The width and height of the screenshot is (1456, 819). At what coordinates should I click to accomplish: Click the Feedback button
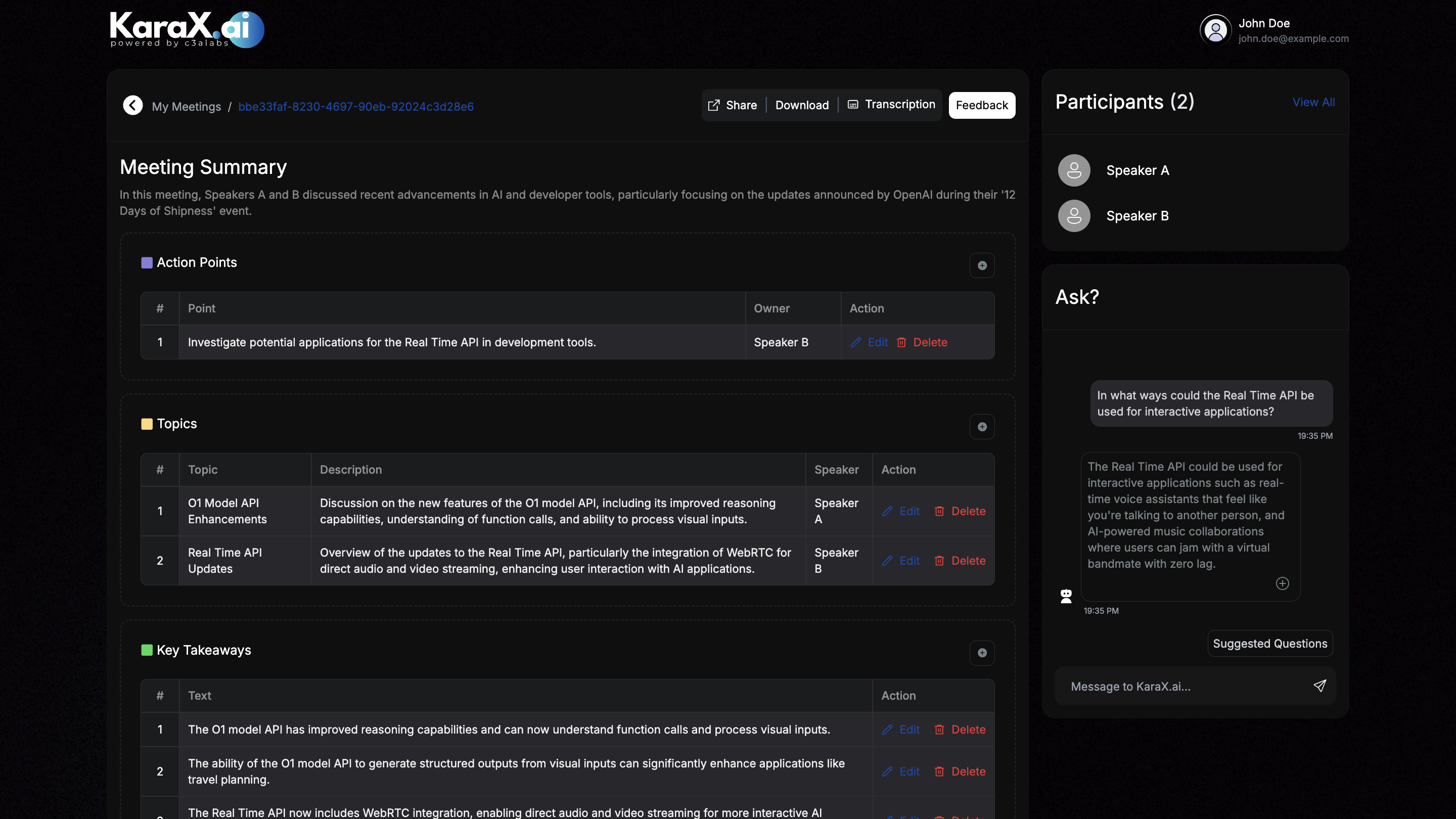tap(982, 105)
